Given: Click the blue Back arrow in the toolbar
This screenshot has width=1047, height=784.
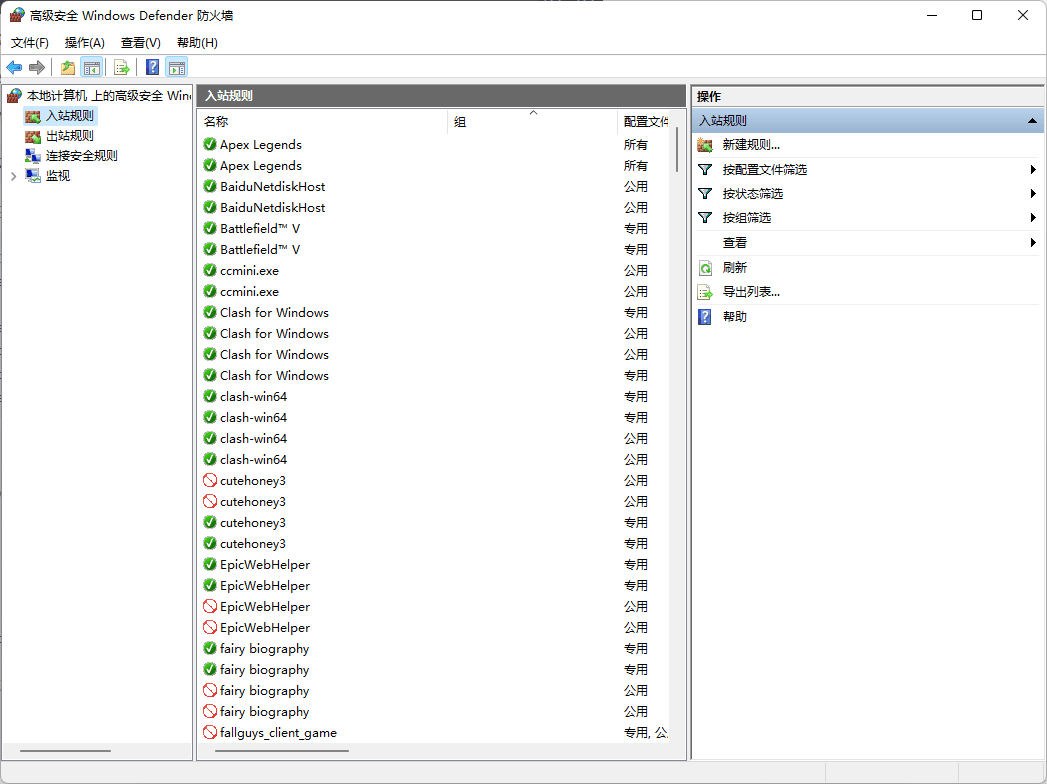Looking at the screenshot, I should [x=14, y=67].
